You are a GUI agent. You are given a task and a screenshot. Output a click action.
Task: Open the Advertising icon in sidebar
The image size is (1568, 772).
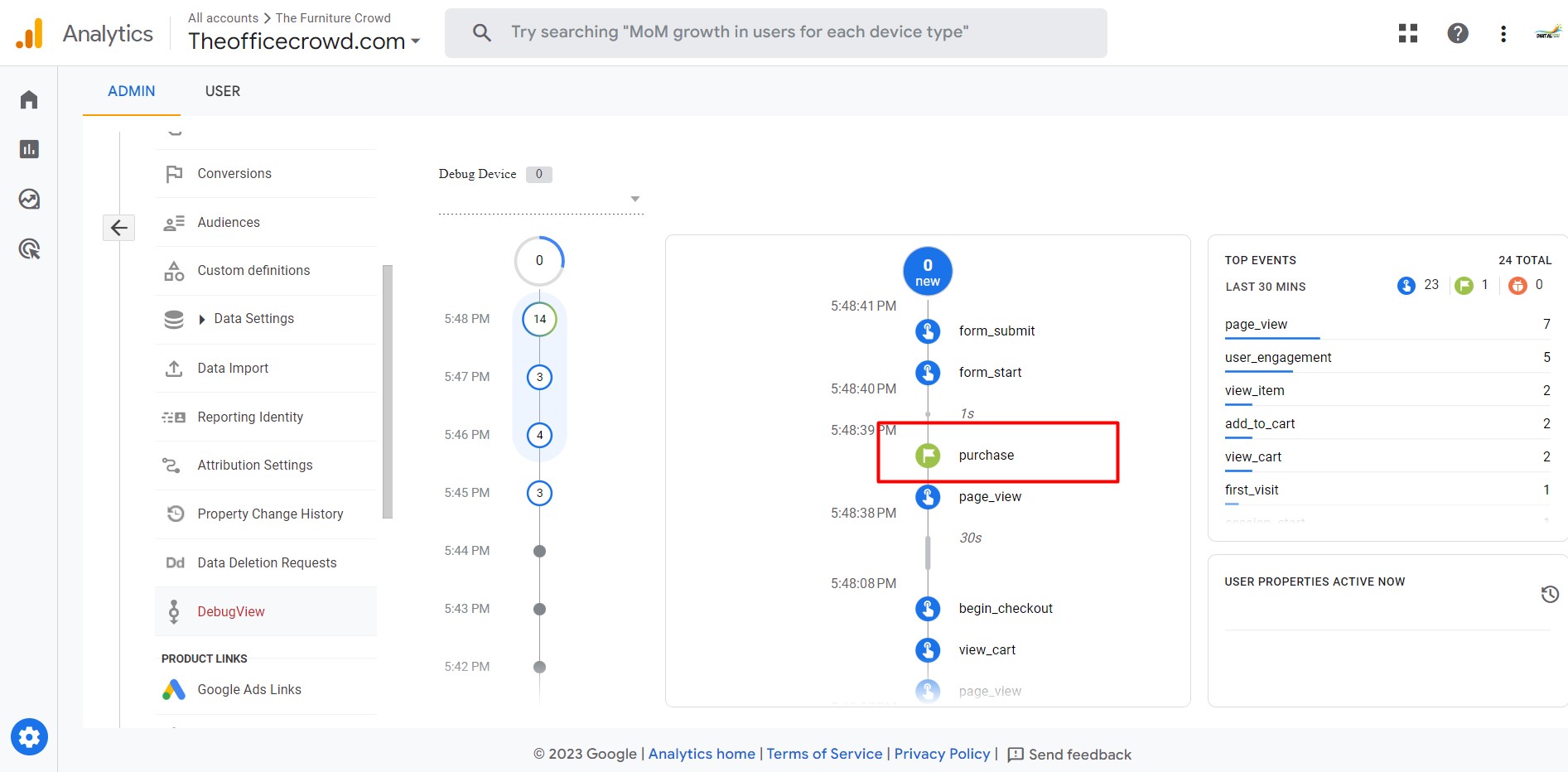(x=29, y=248)
